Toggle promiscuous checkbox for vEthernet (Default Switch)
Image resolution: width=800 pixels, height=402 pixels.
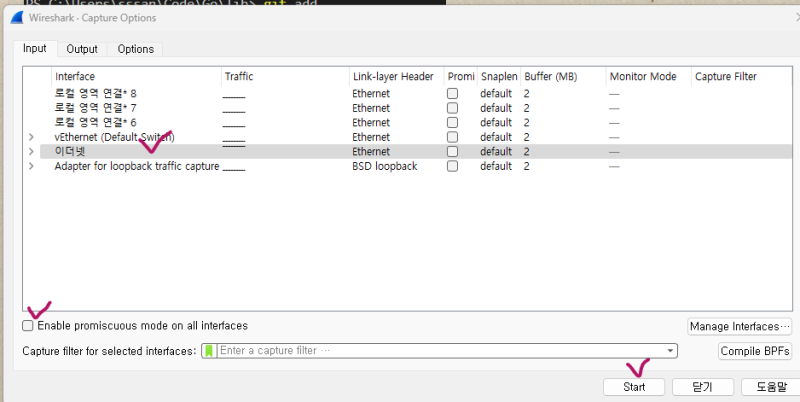453,137
